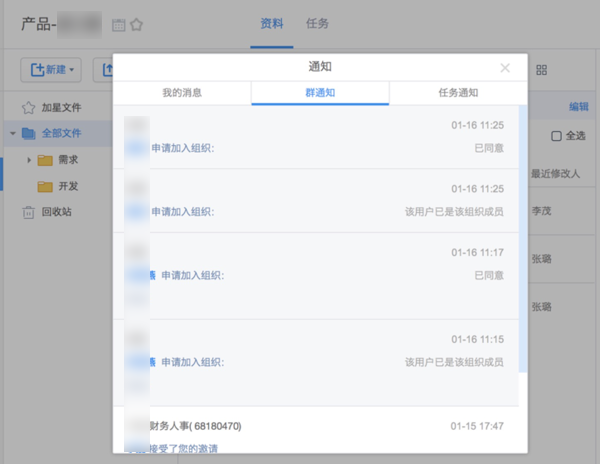600x464 pixels.
Task: Select the 群通知 tab
Action: click(x=320, y=93)
